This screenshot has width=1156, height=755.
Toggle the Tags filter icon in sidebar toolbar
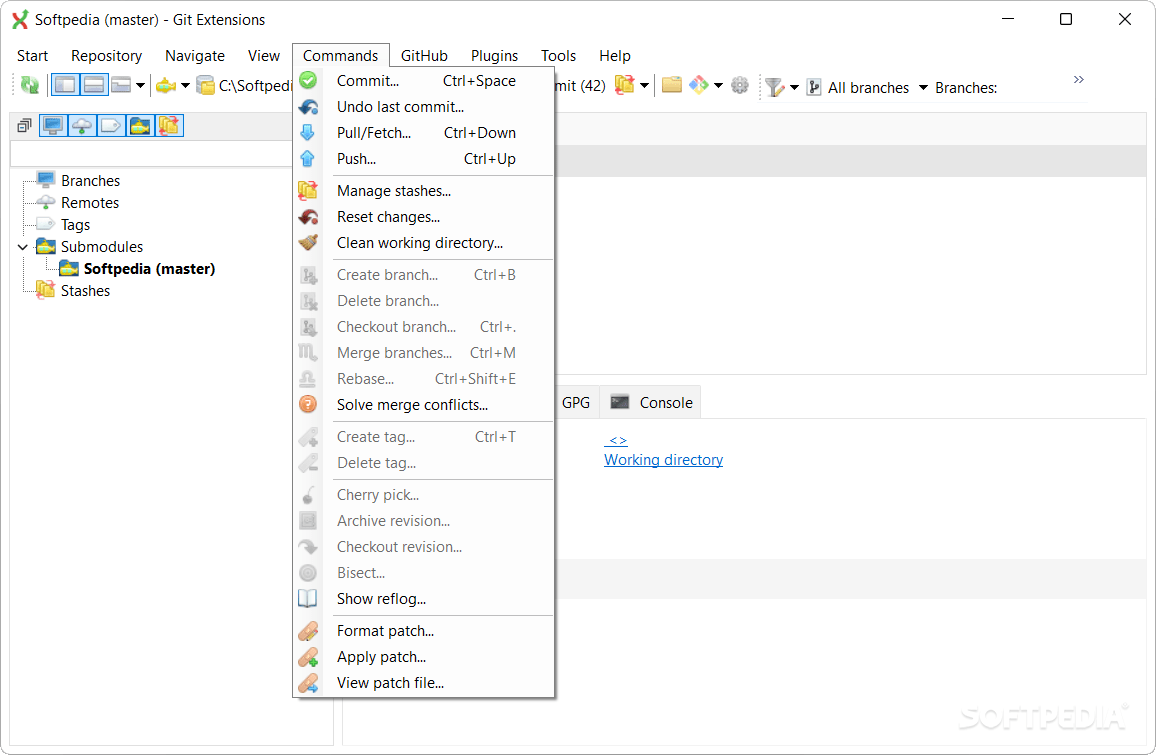click(x=108, y=125)
